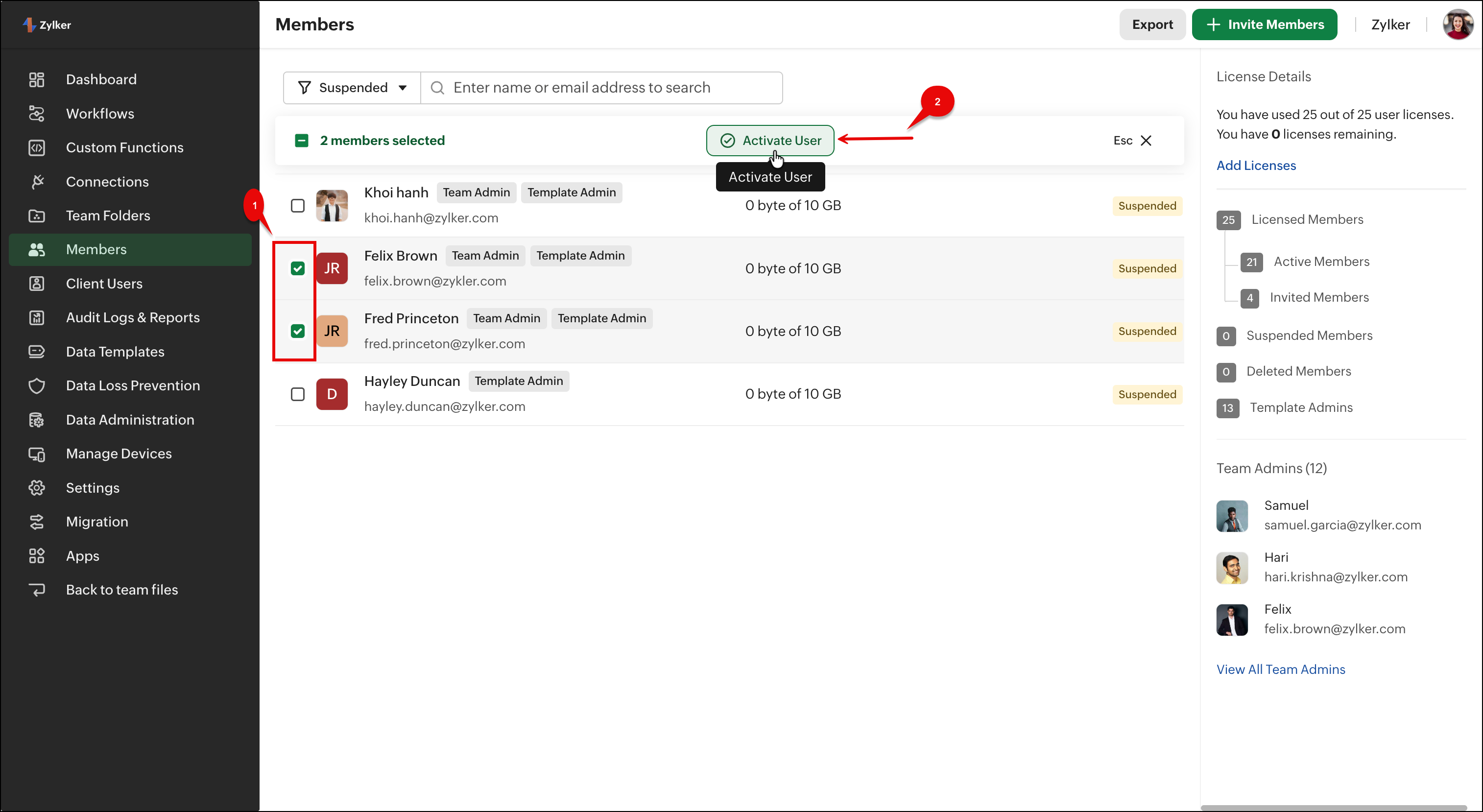Click the Active Members count row
The image size is (1483, 812).
click(1305, 262)
